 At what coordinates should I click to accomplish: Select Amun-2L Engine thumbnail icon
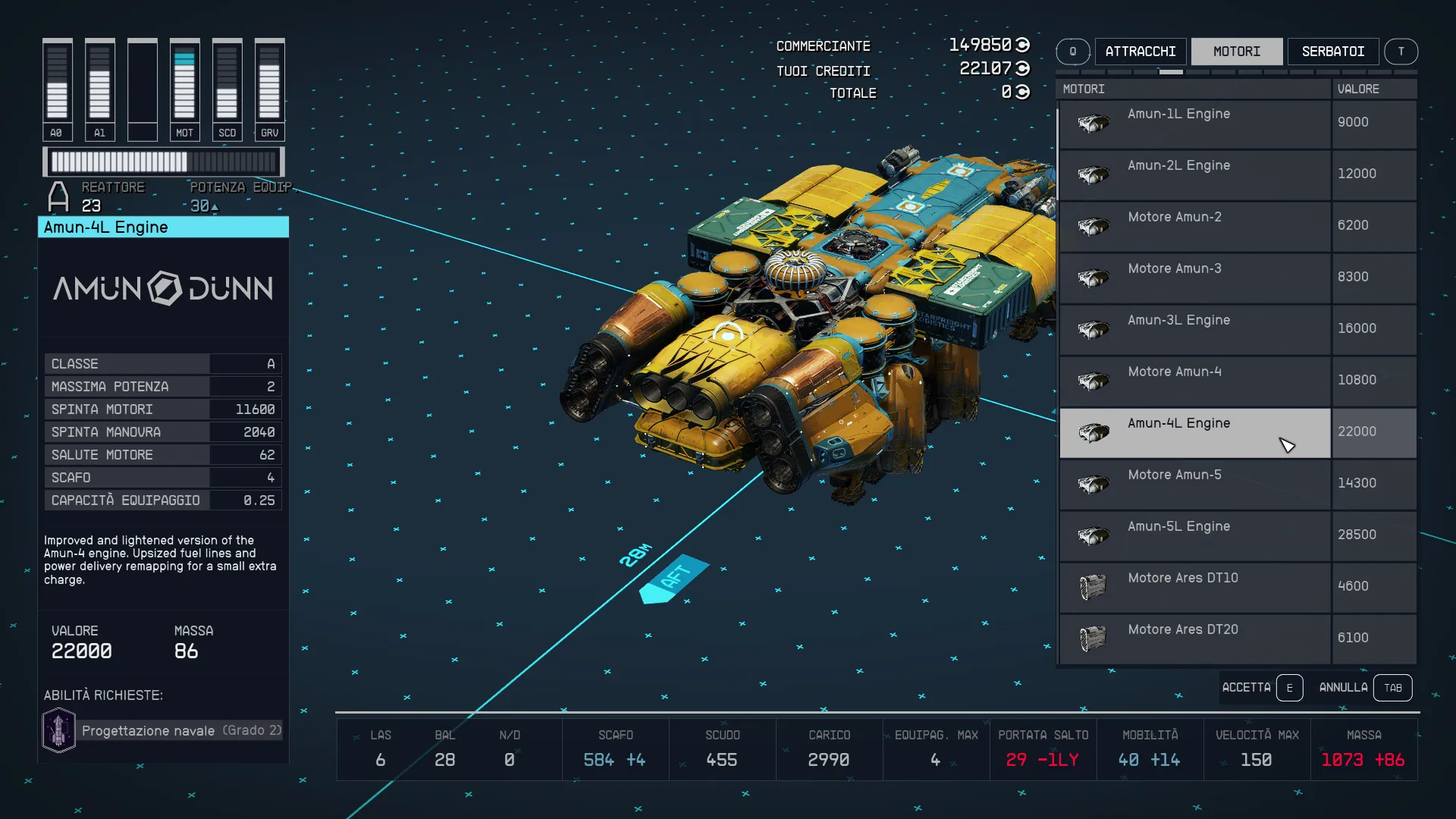(x=1093, y=174)
